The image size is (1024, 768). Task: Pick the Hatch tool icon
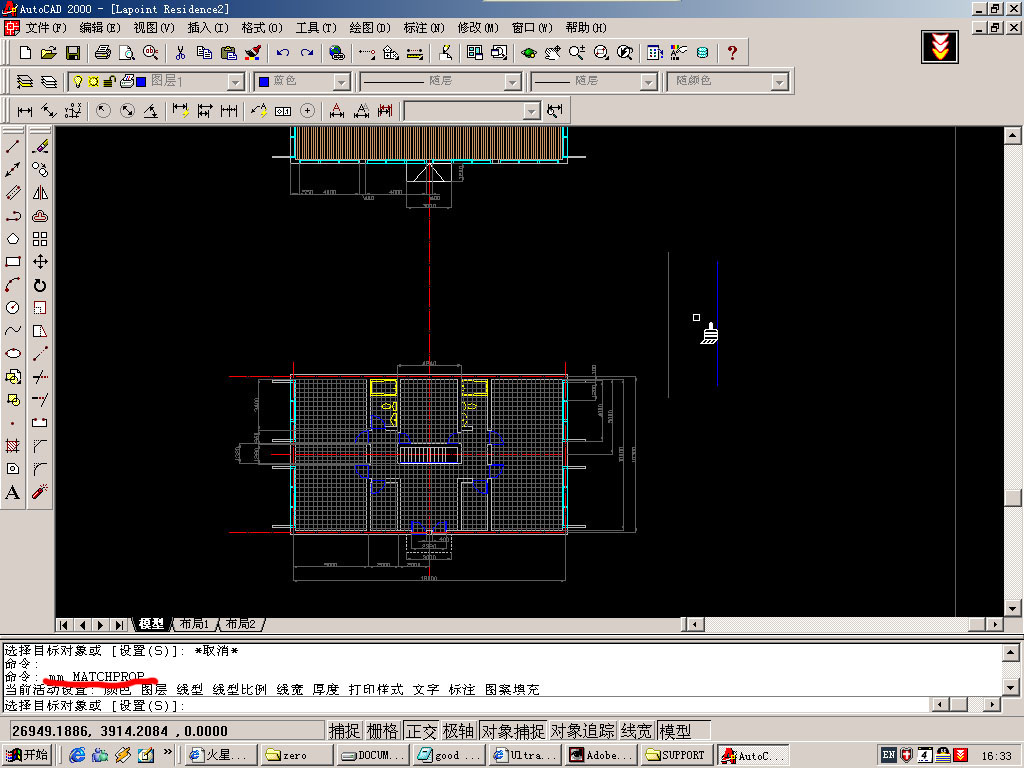pos(13,446)
